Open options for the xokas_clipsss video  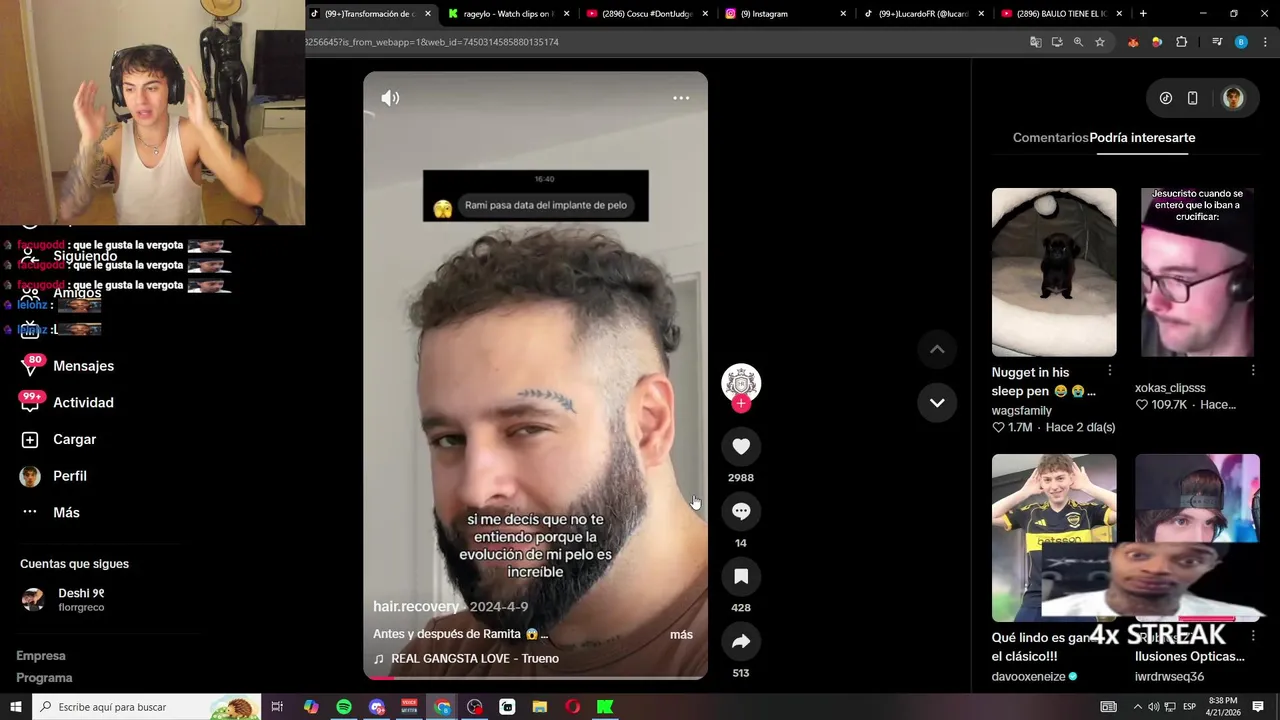click(x=1253, y=371)
